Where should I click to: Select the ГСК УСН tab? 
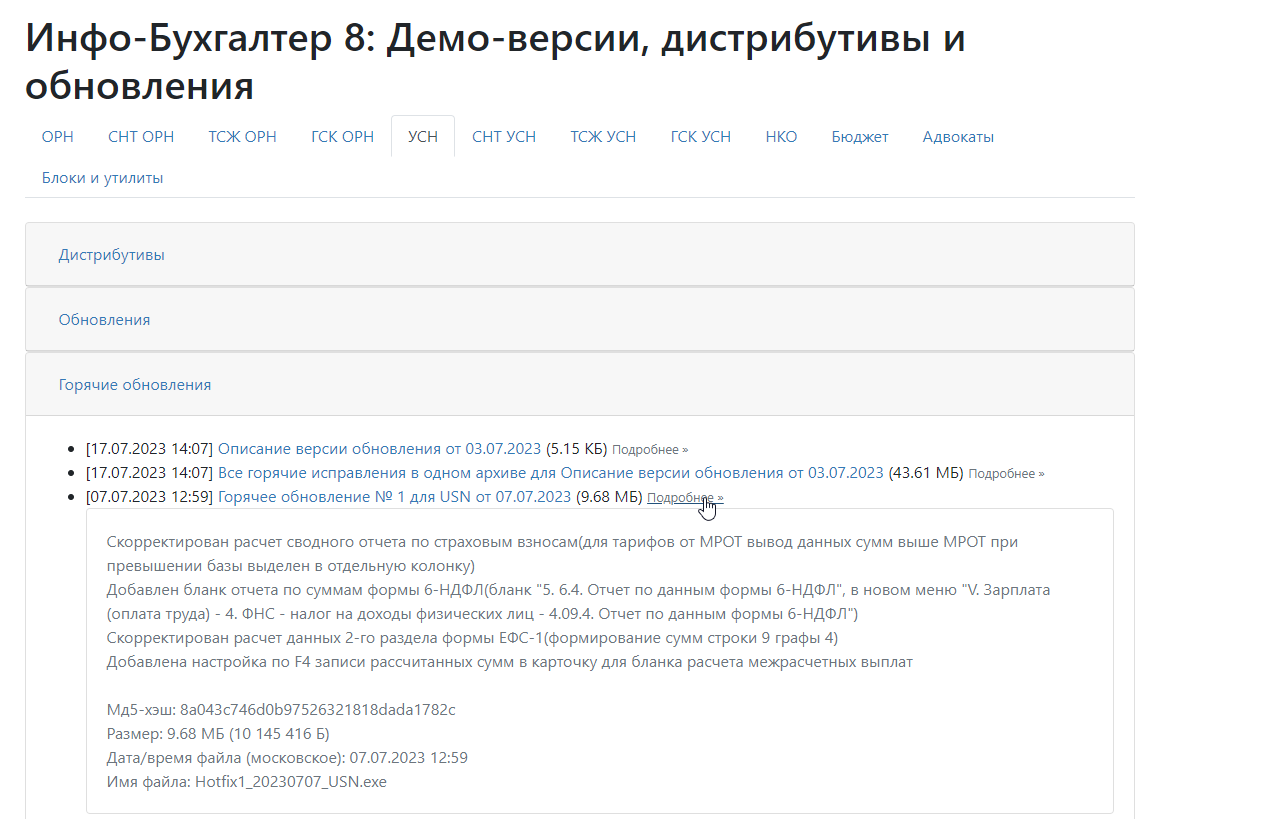tap(701, 137)
